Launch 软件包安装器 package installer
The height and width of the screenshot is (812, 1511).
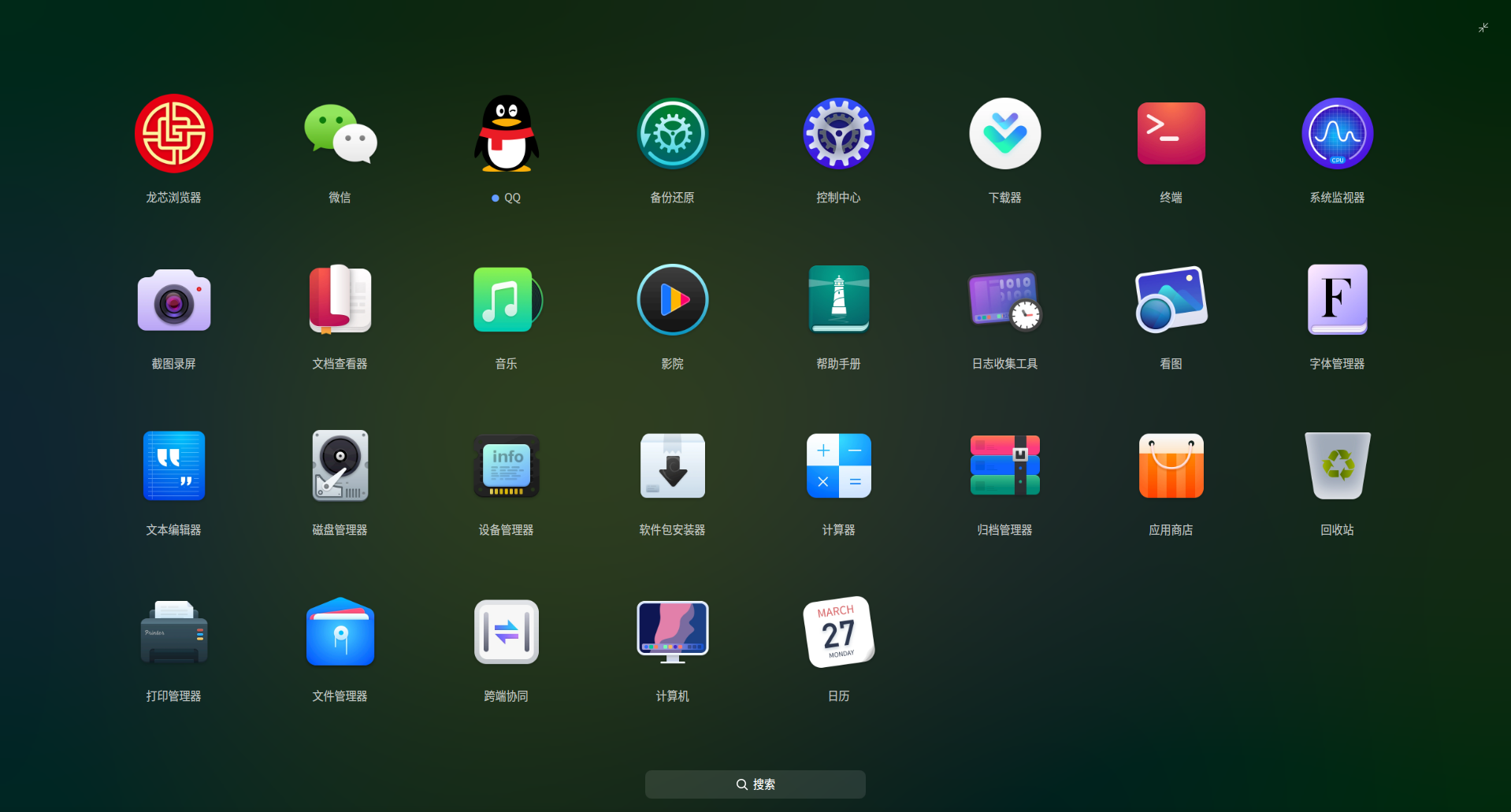(673, 466)
